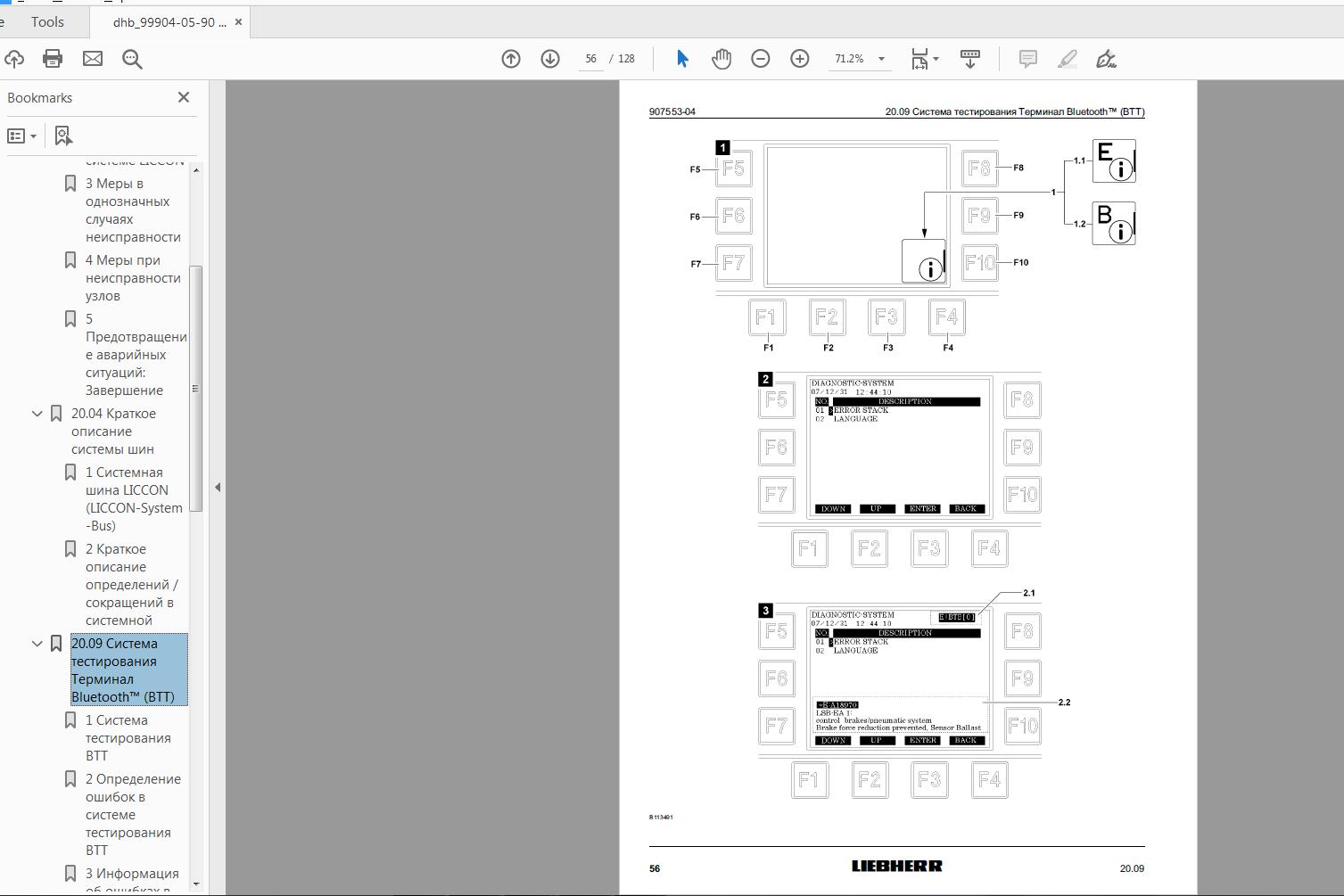Viewport: 1344px width, 896px height.
Task: Open bookmark 2 Определение ошибок в системе
Action: click(x=133, y=815)
